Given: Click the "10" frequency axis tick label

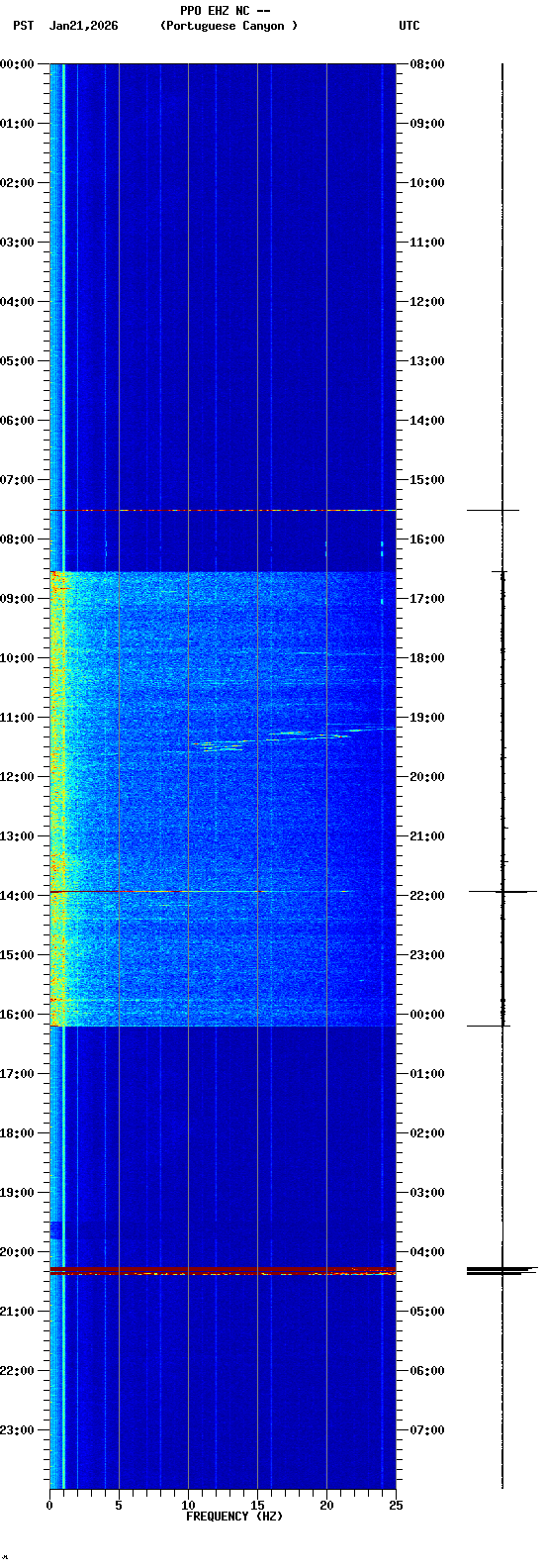Looking at the screenshot, I should pyautogui.click(x=188, y=1506).
